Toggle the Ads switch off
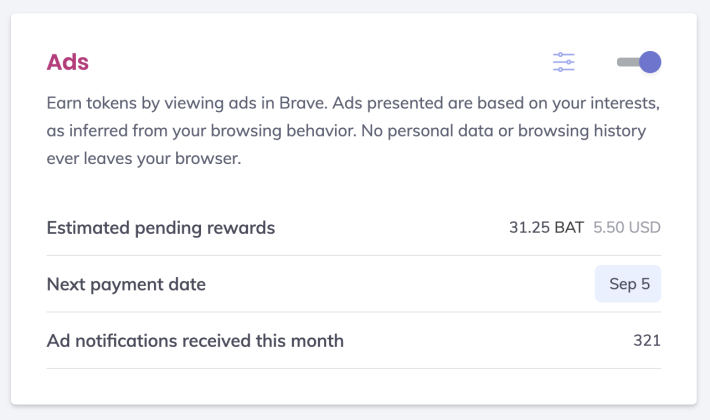The width and height of the screenshot is (710, 420). pos(639,62)
